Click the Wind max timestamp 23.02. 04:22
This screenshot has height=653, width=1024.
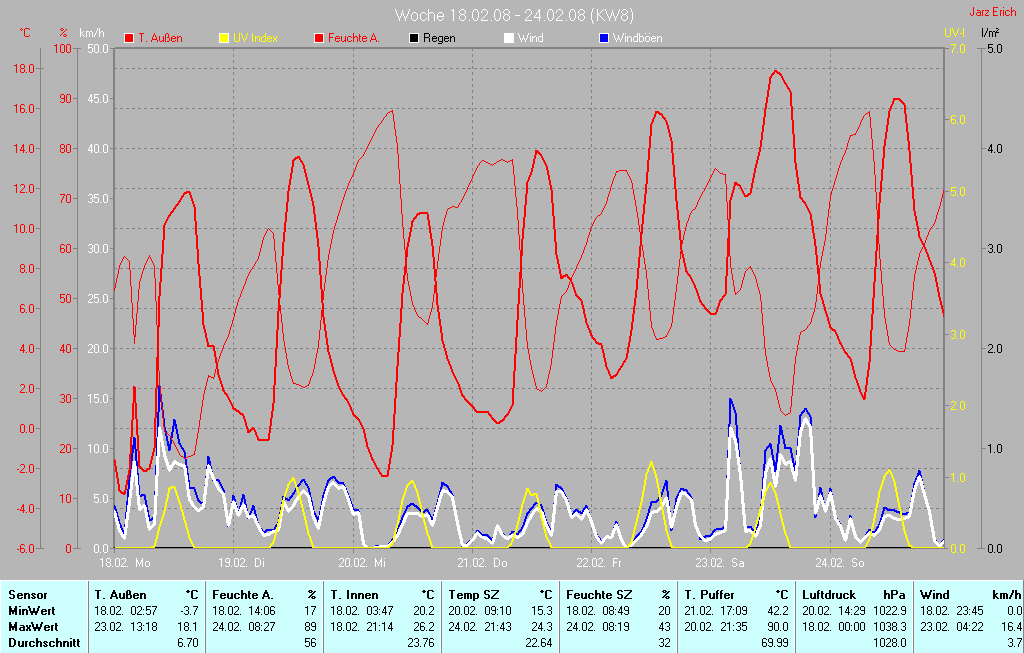(952, 626)
